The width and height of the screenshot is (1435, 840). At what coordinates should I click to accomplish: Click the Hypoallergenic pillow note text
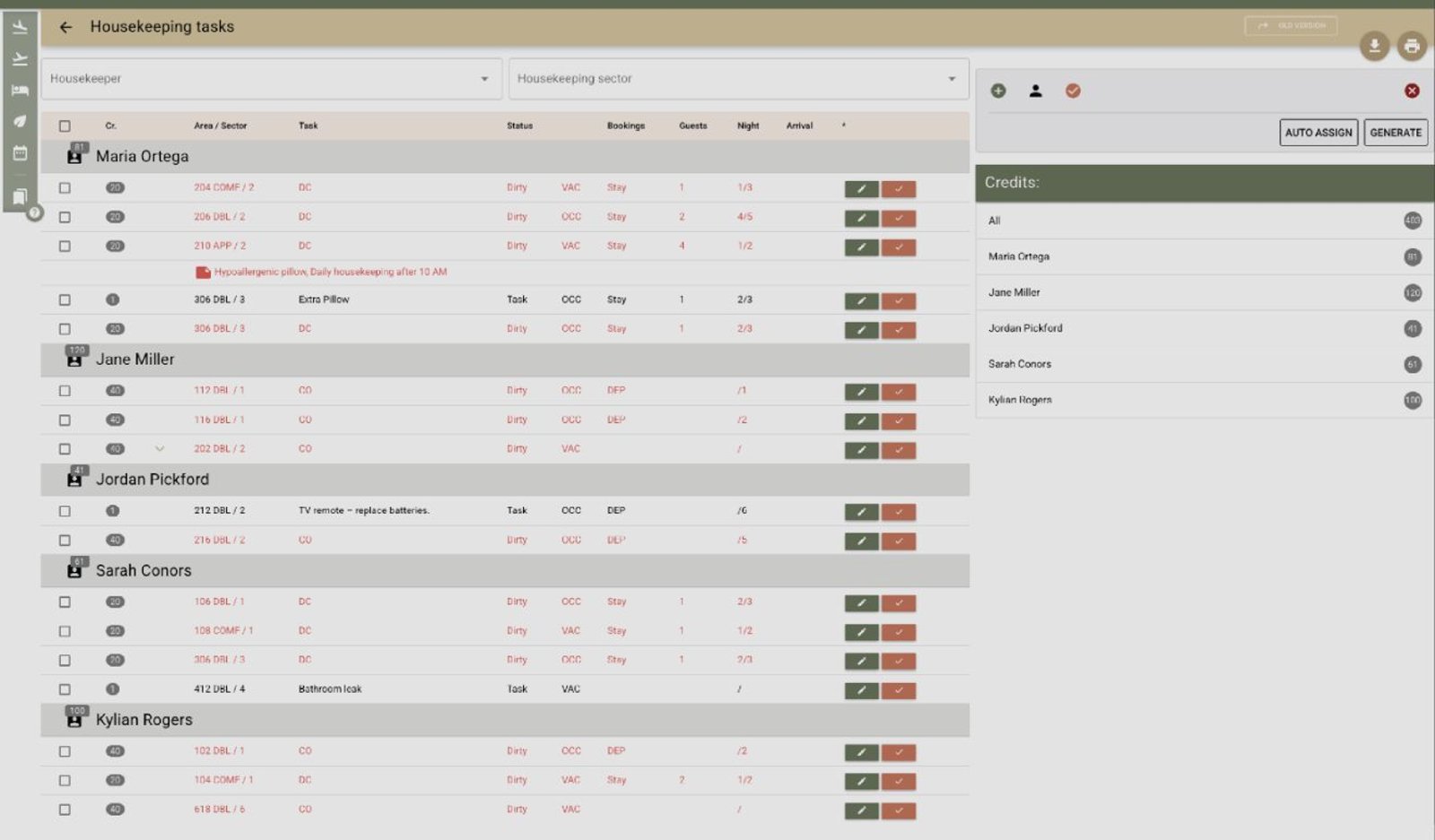click(330, 272)
